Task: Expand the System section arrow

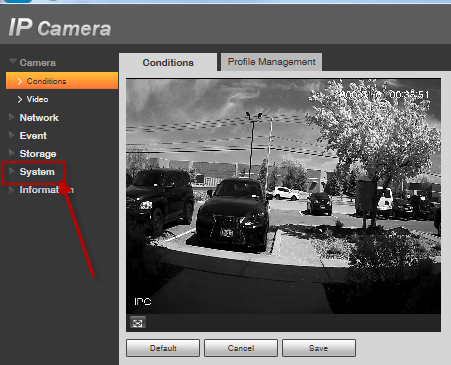Action: pyautogui.click(x=12, y=171)
